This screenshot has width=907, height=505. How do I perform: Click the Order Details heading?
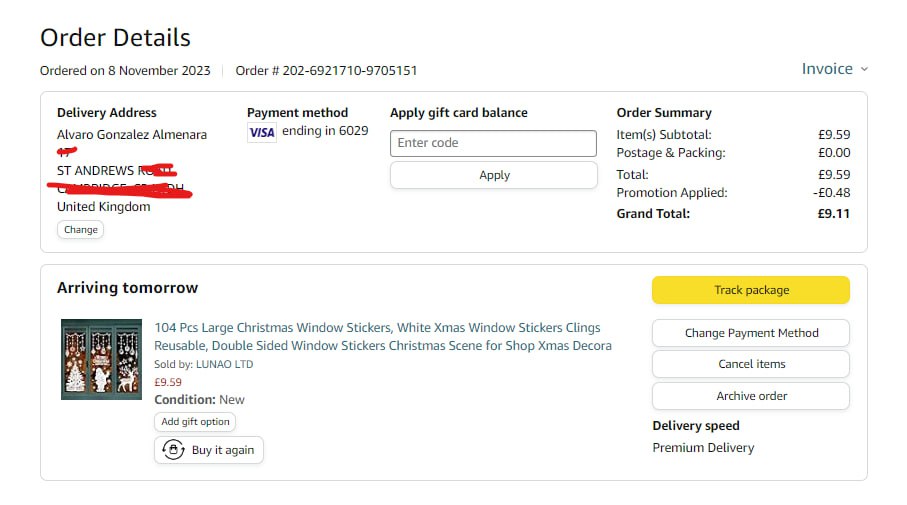(115, 38)
